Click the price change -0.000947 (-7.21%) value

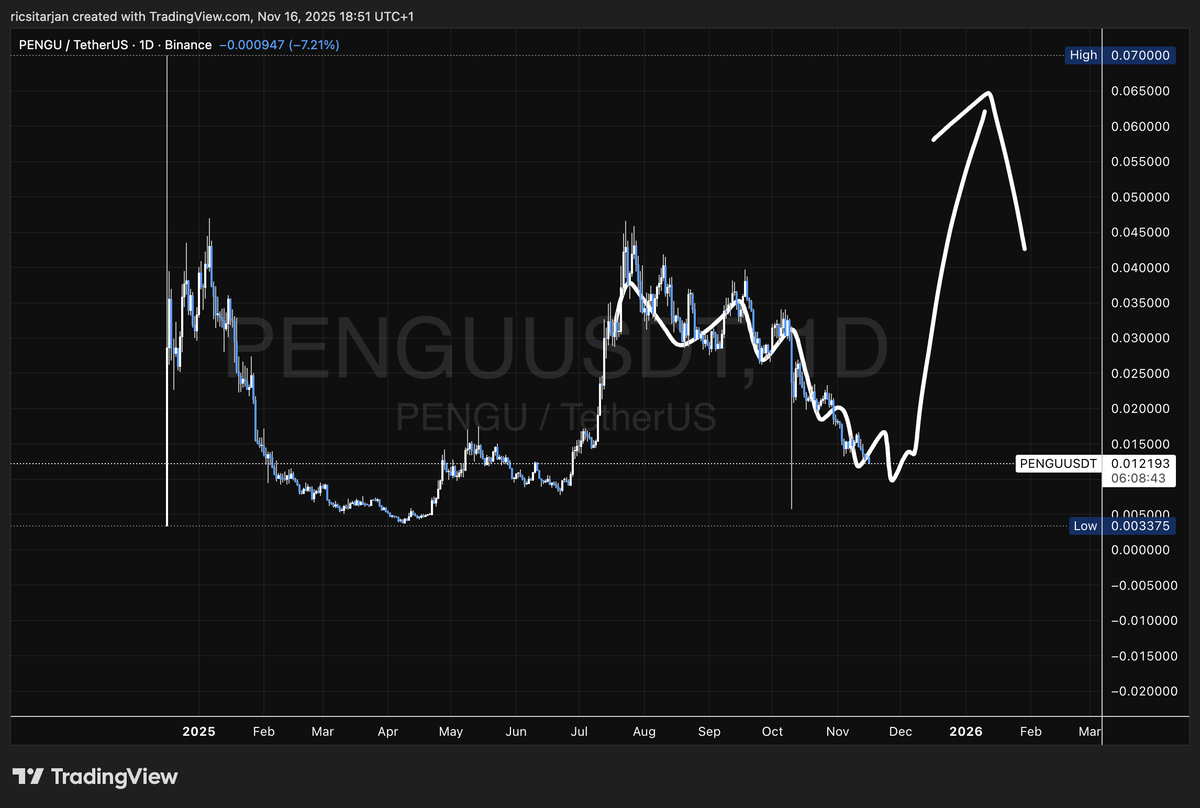point(279,45)
